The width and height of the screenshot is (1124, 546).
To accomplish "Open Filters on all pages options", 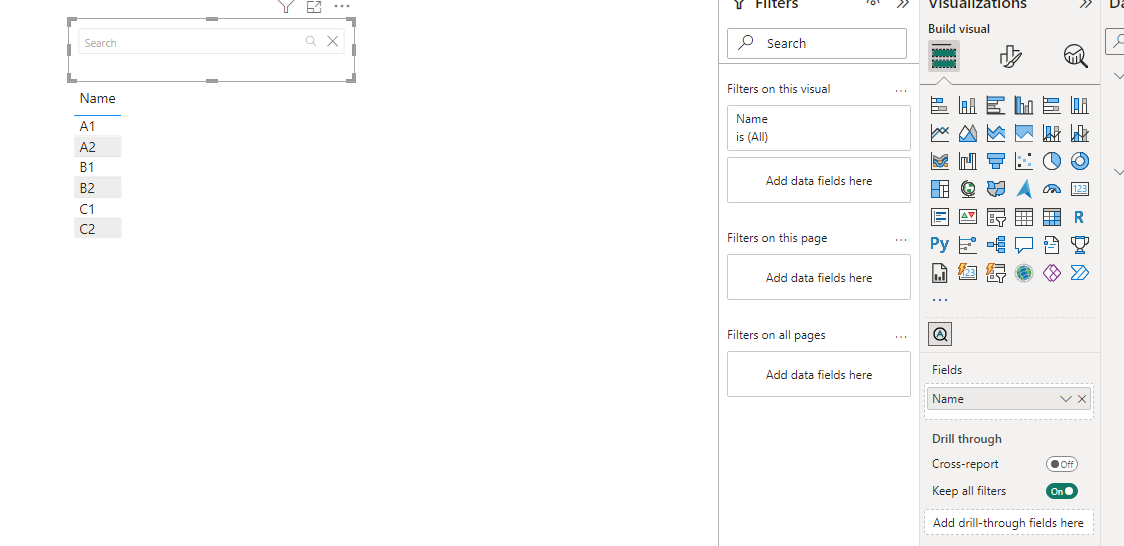I will [x=902, y=335].
